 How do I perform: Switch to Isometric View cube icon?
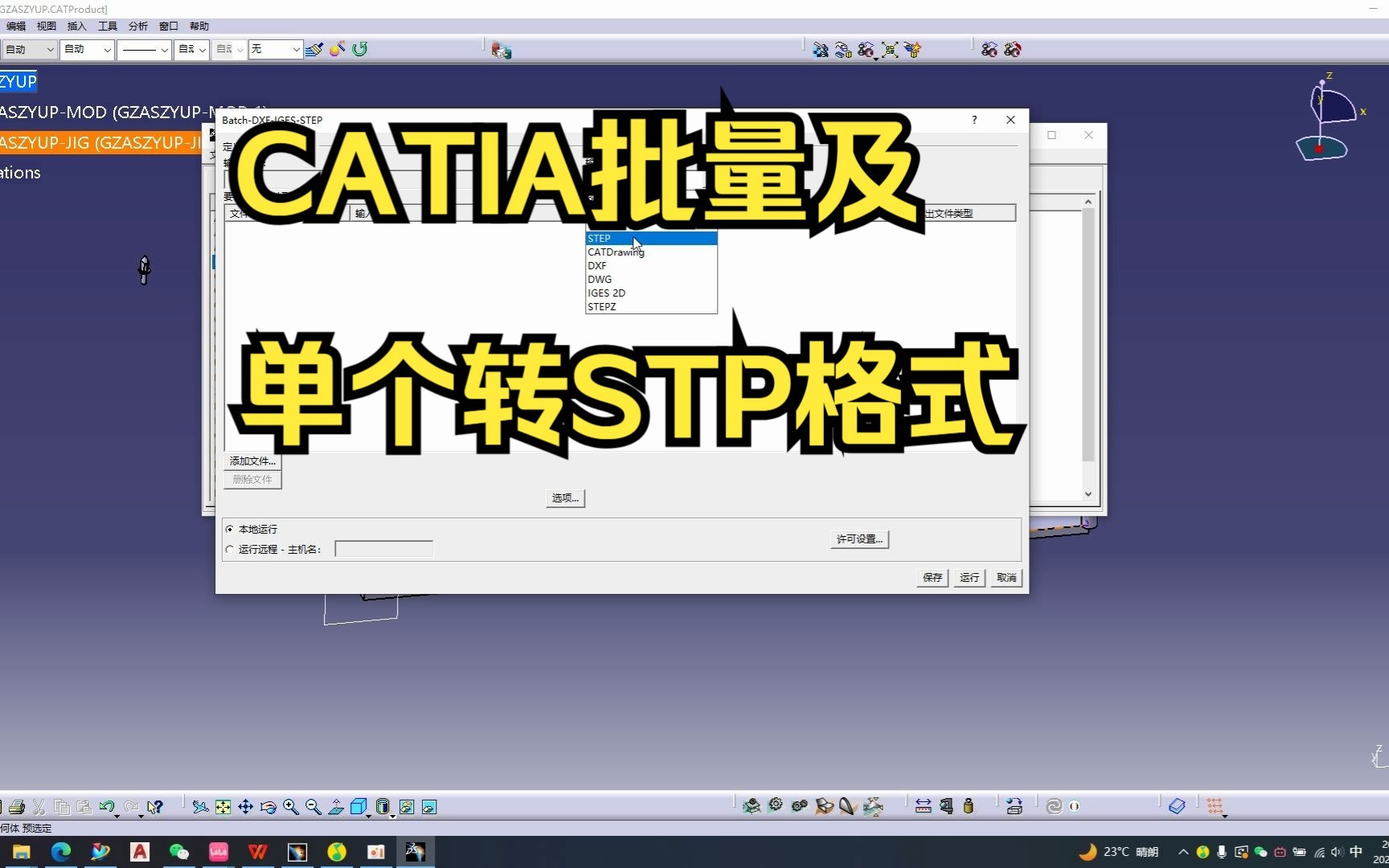359,806
